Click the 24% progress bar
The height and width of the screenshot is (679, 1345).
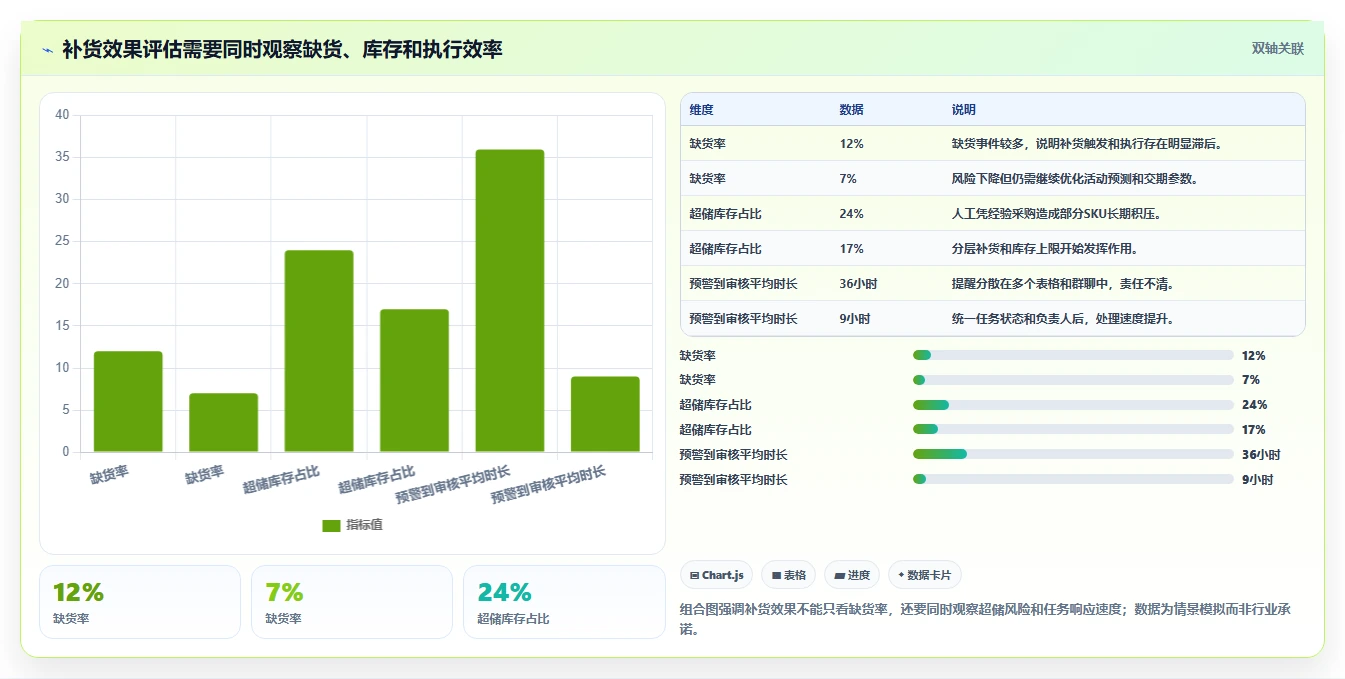[x=1073, y=405]
